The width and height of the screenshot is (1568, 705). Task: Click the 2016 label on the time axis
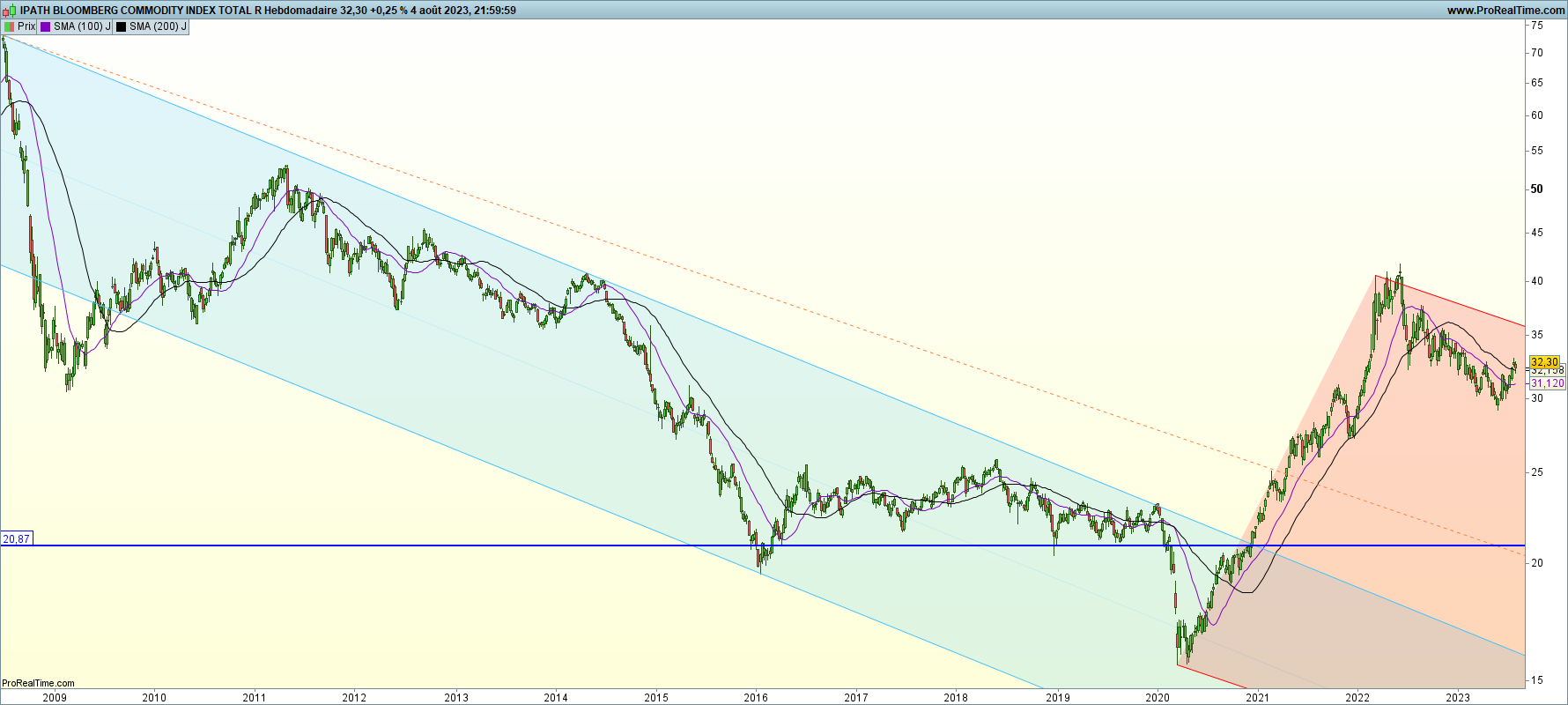(756, 698)
